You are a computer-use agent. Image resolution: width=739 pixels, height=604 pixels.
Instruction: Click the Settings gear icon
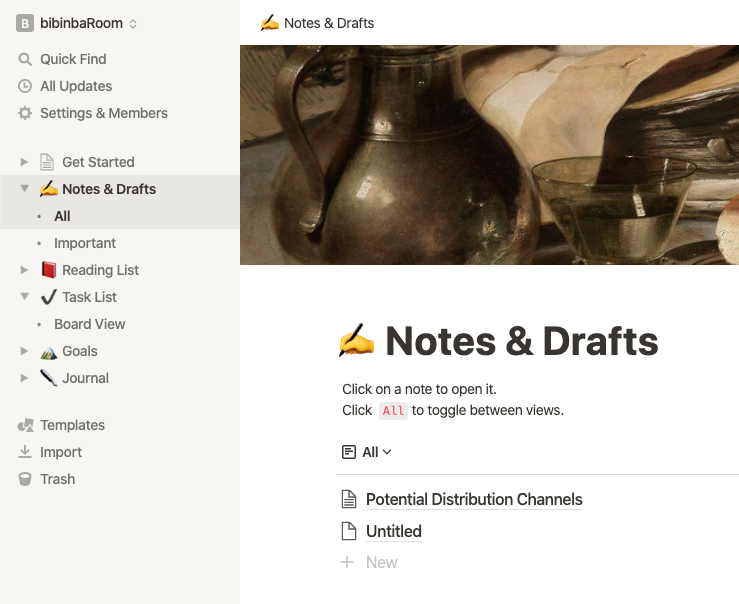pos(25,113)
